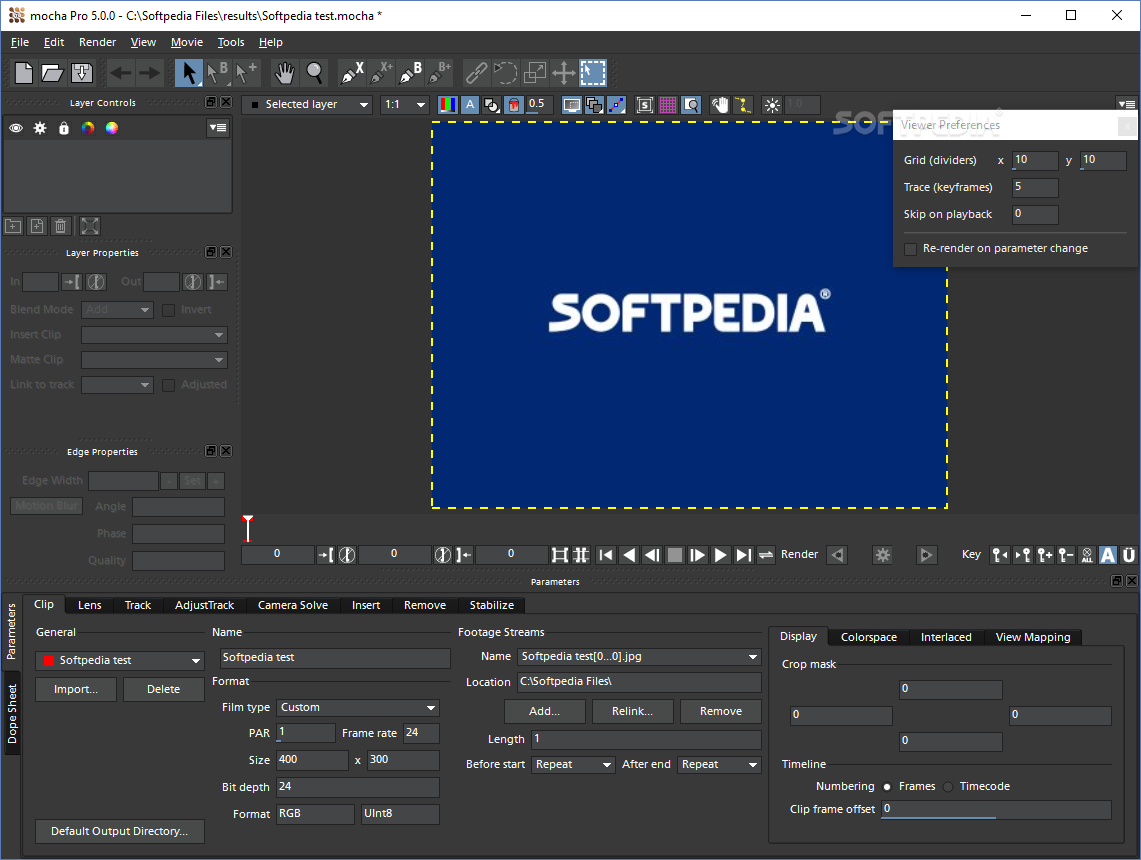The width and height of the screenshot is (1141, 860).
Task: Toggle the Adjusted checkbox
Action: click(x=169, y=385)
